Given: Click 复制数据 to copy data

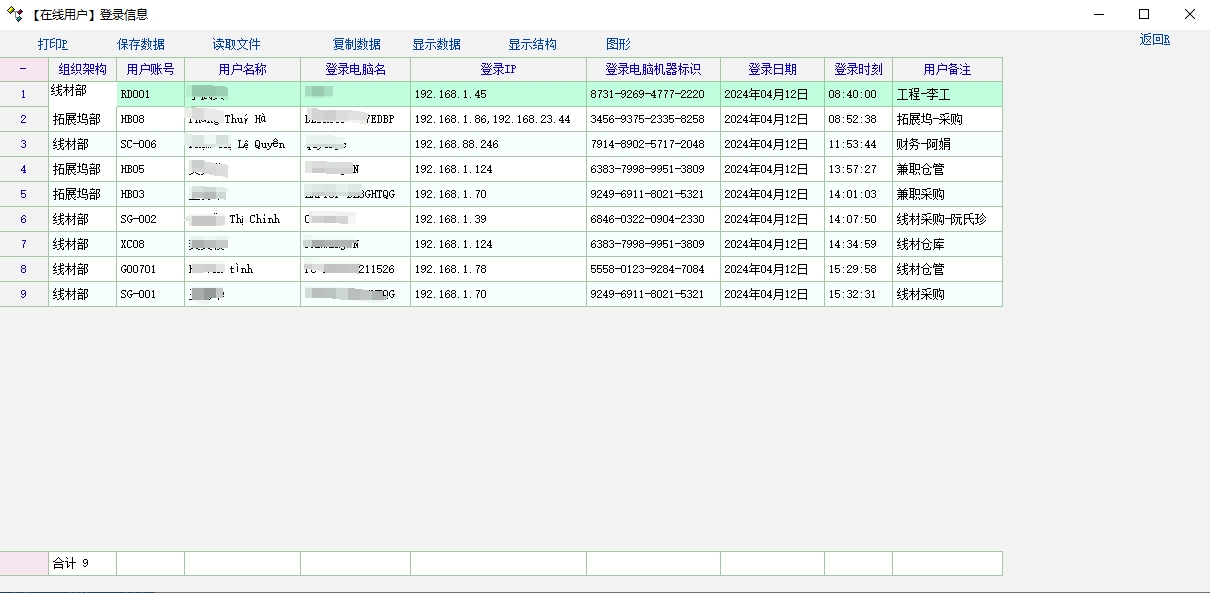Looking at the screenshot, I should click(357, 44).
